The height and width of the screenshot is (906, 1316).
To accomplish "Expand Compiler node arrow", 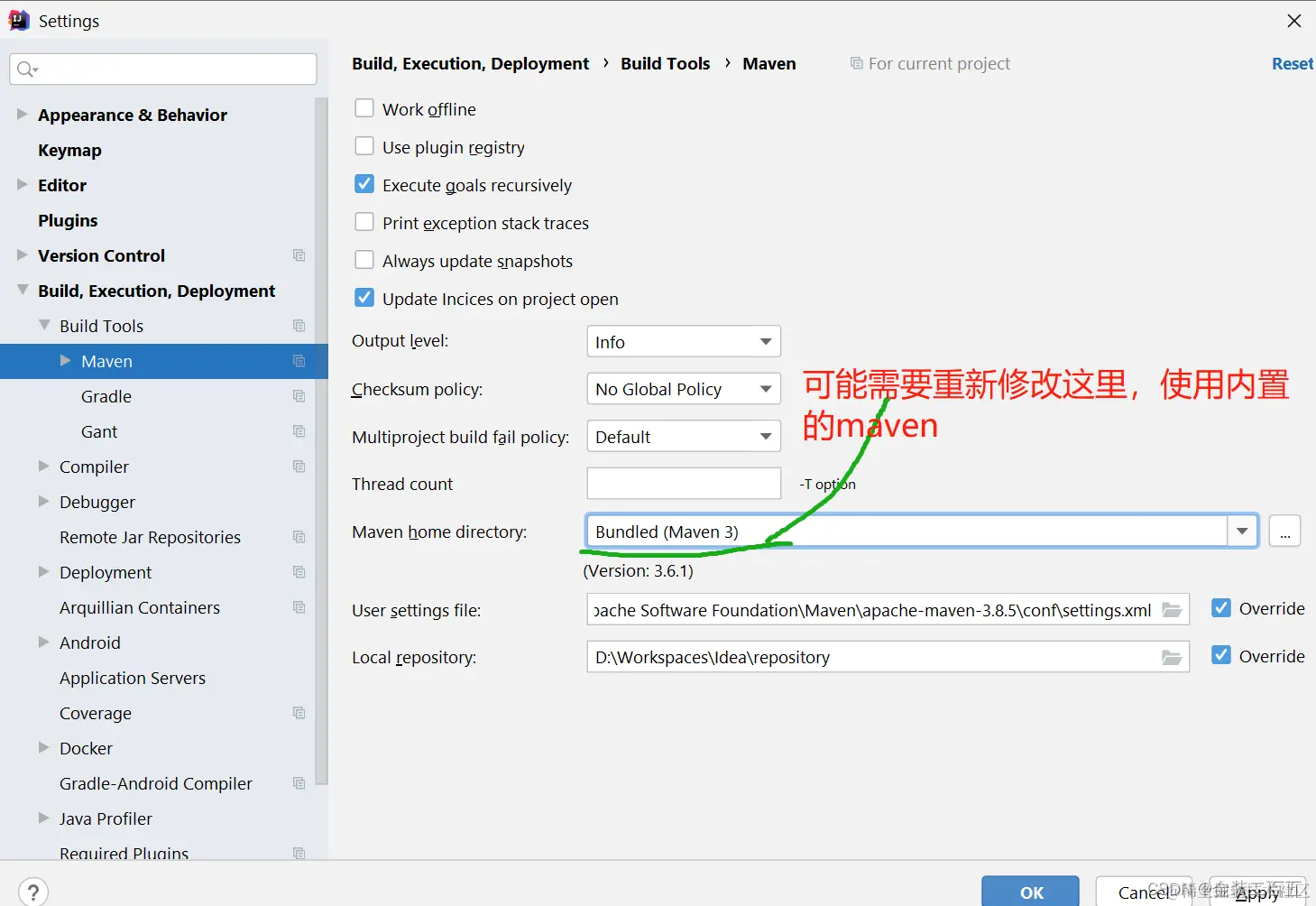I will coord(44,467).
